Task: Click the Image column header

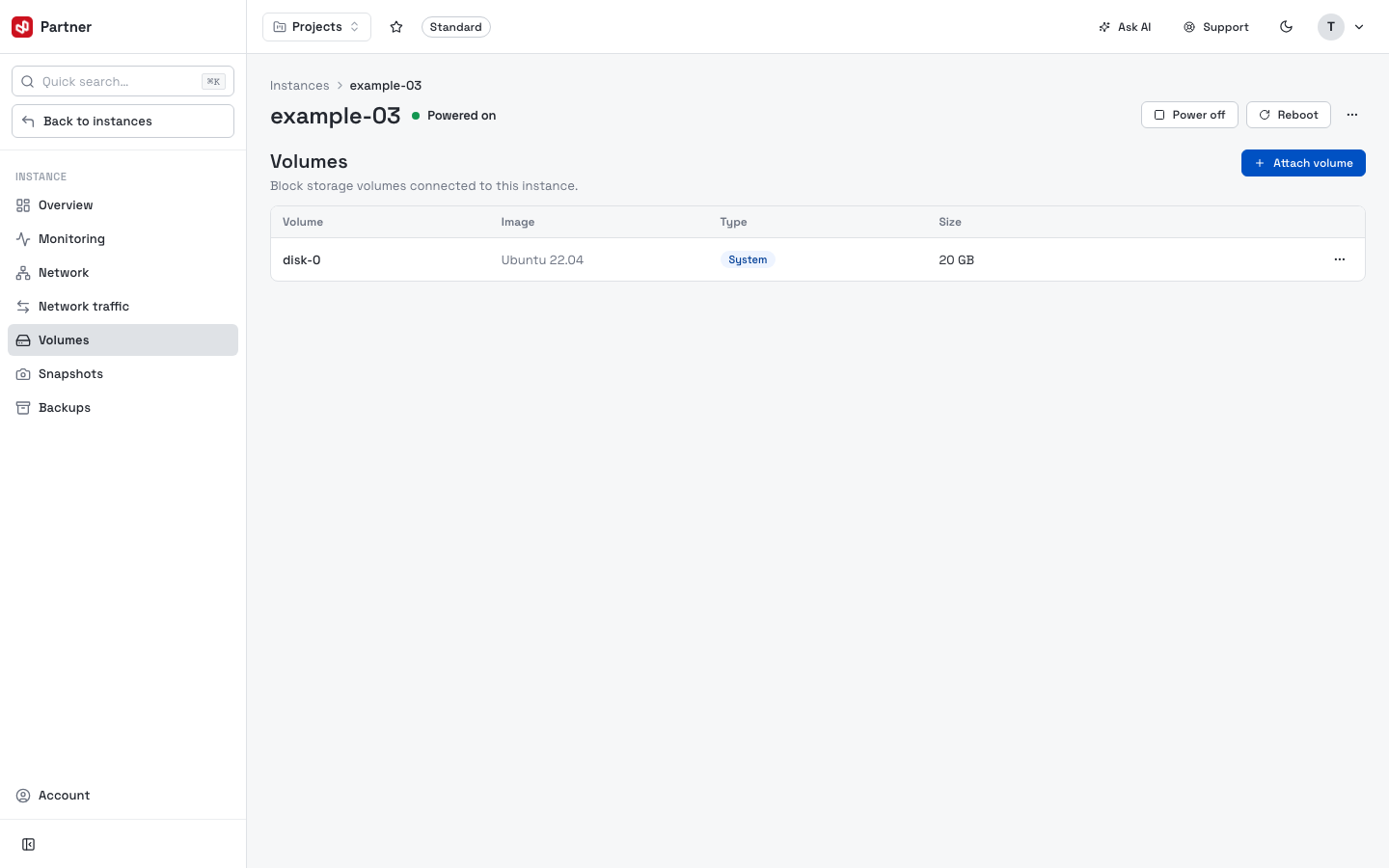Action: click(x=518, y=222)
